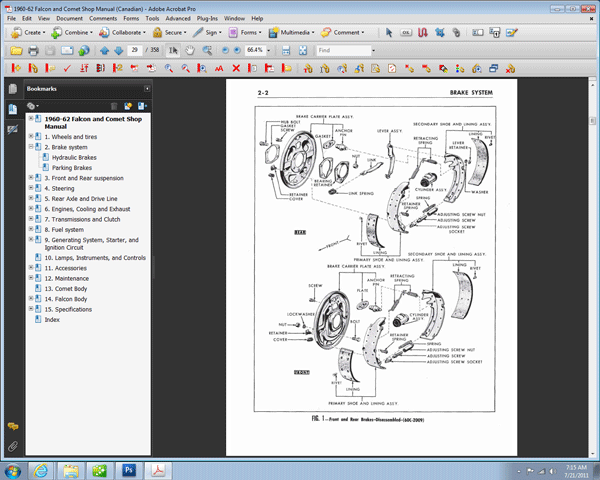This screenshot has height=480, width=600.
Task: Open the bookmarks options gear menu
Action: [33, 106]
